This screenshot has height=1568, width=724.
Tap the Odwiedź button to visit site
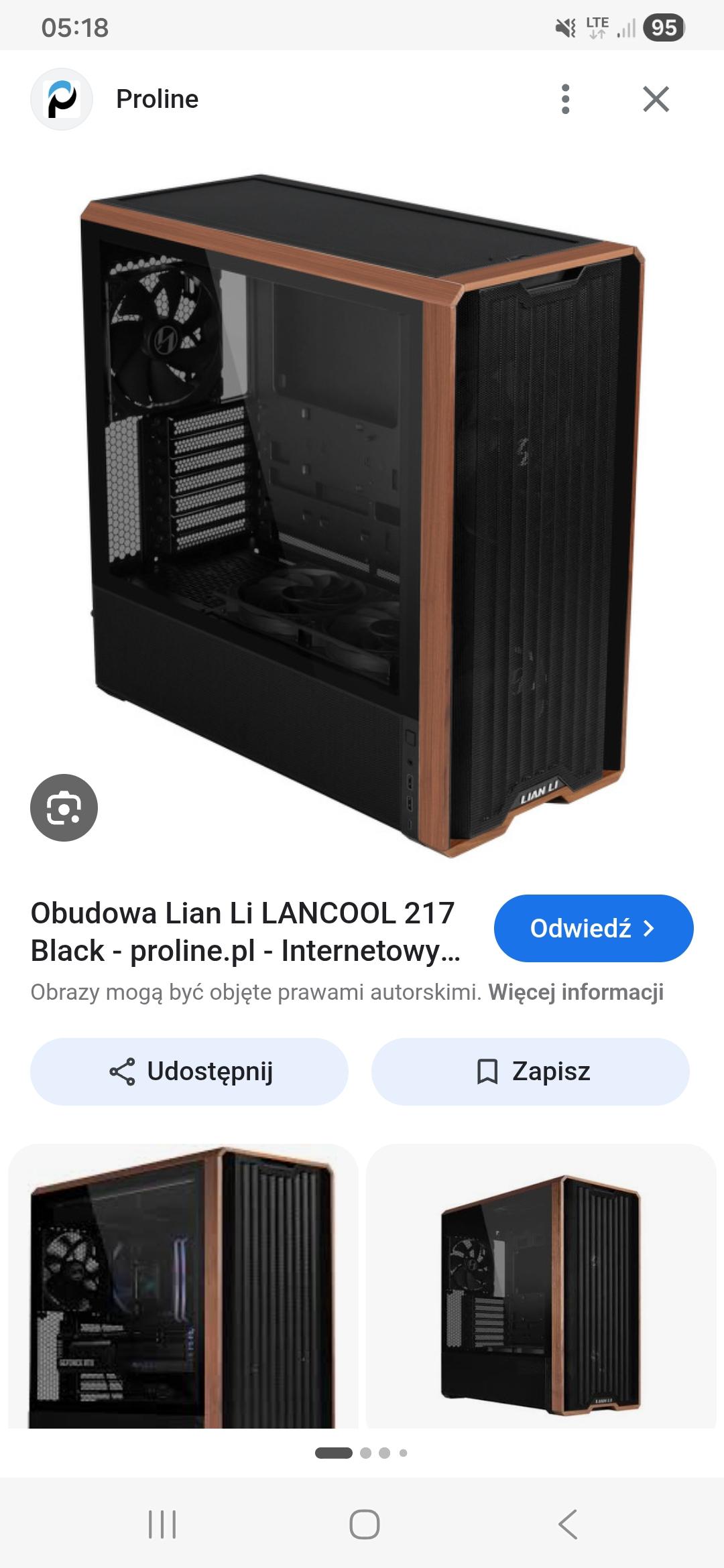[x=593, y=928]
